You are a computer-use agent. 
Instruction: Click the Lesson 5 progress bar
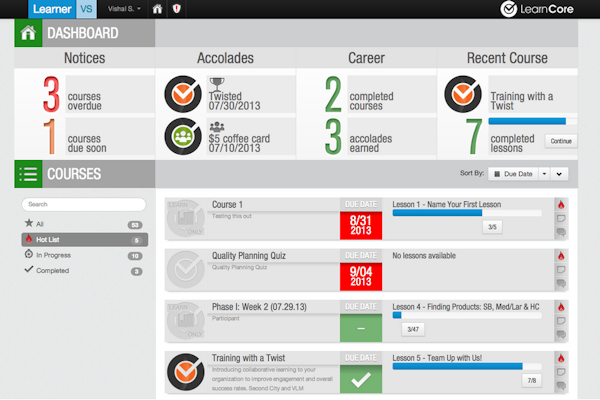pos(466,365)
